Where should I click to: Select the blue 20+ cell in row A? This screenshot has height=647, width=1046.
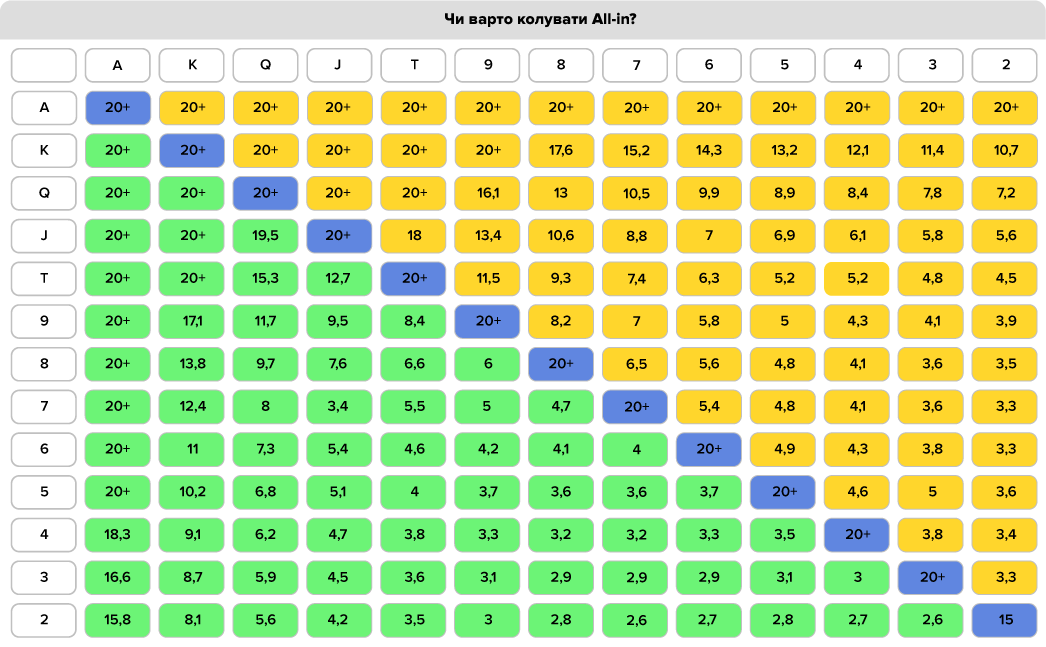click(x=117, y=108)
